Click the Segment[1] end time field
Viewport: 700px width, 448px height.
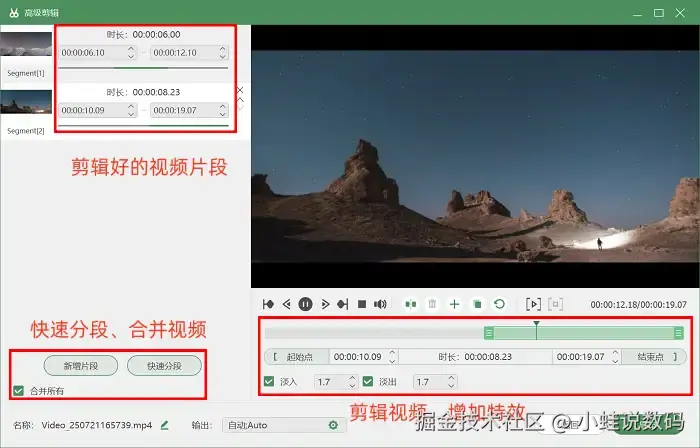pyautogui.click(x=190, y=53)
